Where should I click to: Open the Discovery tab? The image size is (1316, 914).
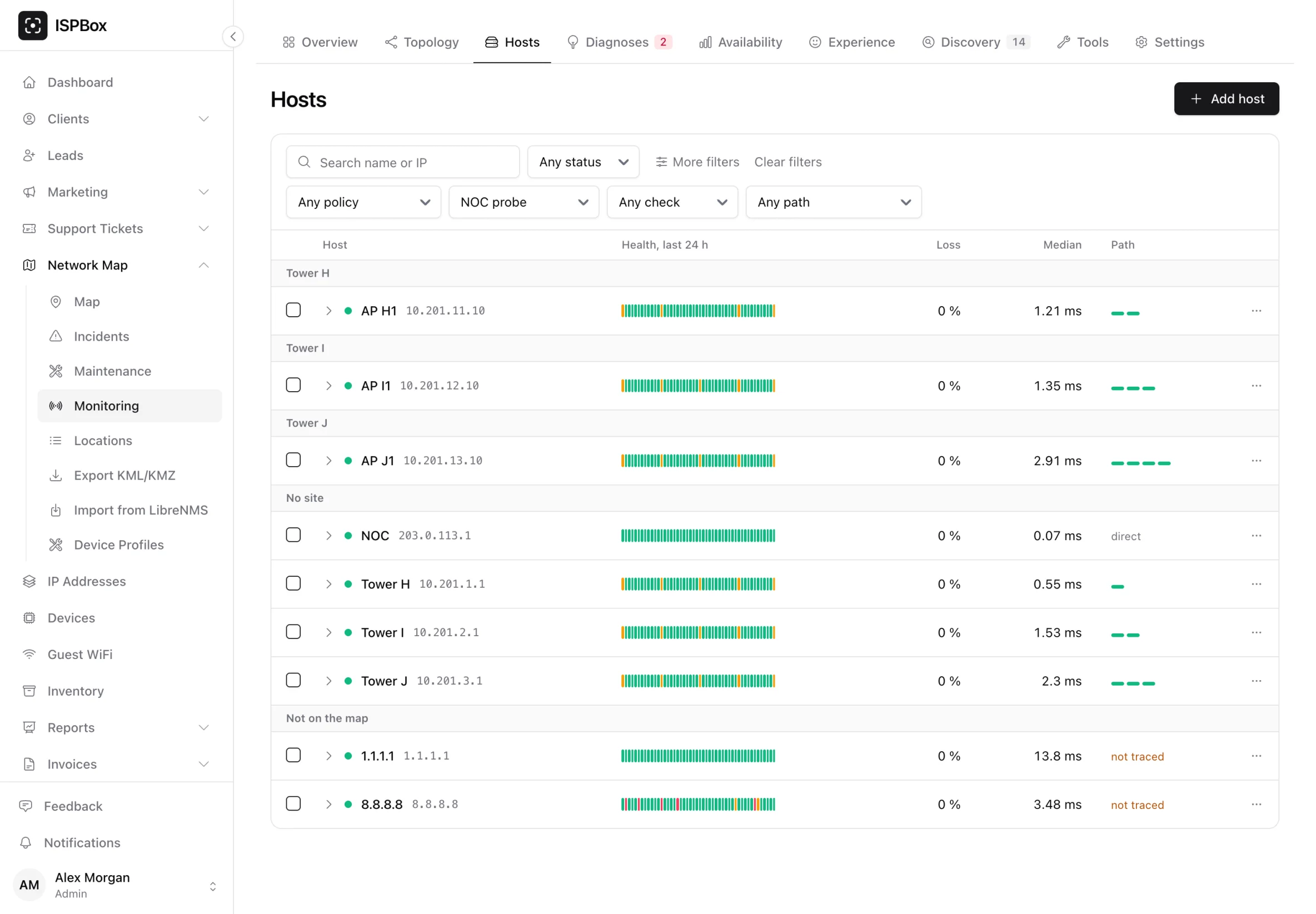tap(975, 42)
